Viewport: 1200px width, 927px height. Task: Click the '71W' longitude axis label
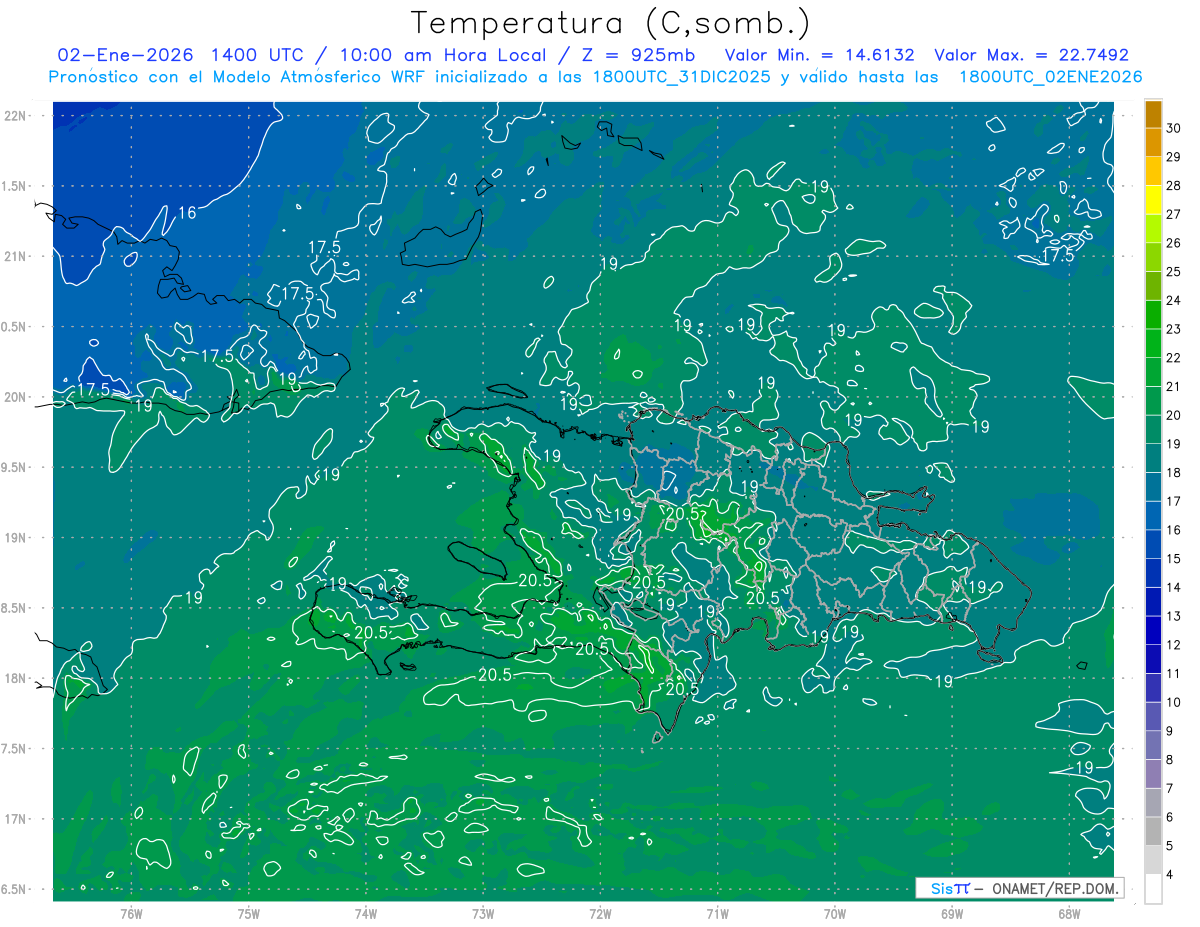pos(717,913)
